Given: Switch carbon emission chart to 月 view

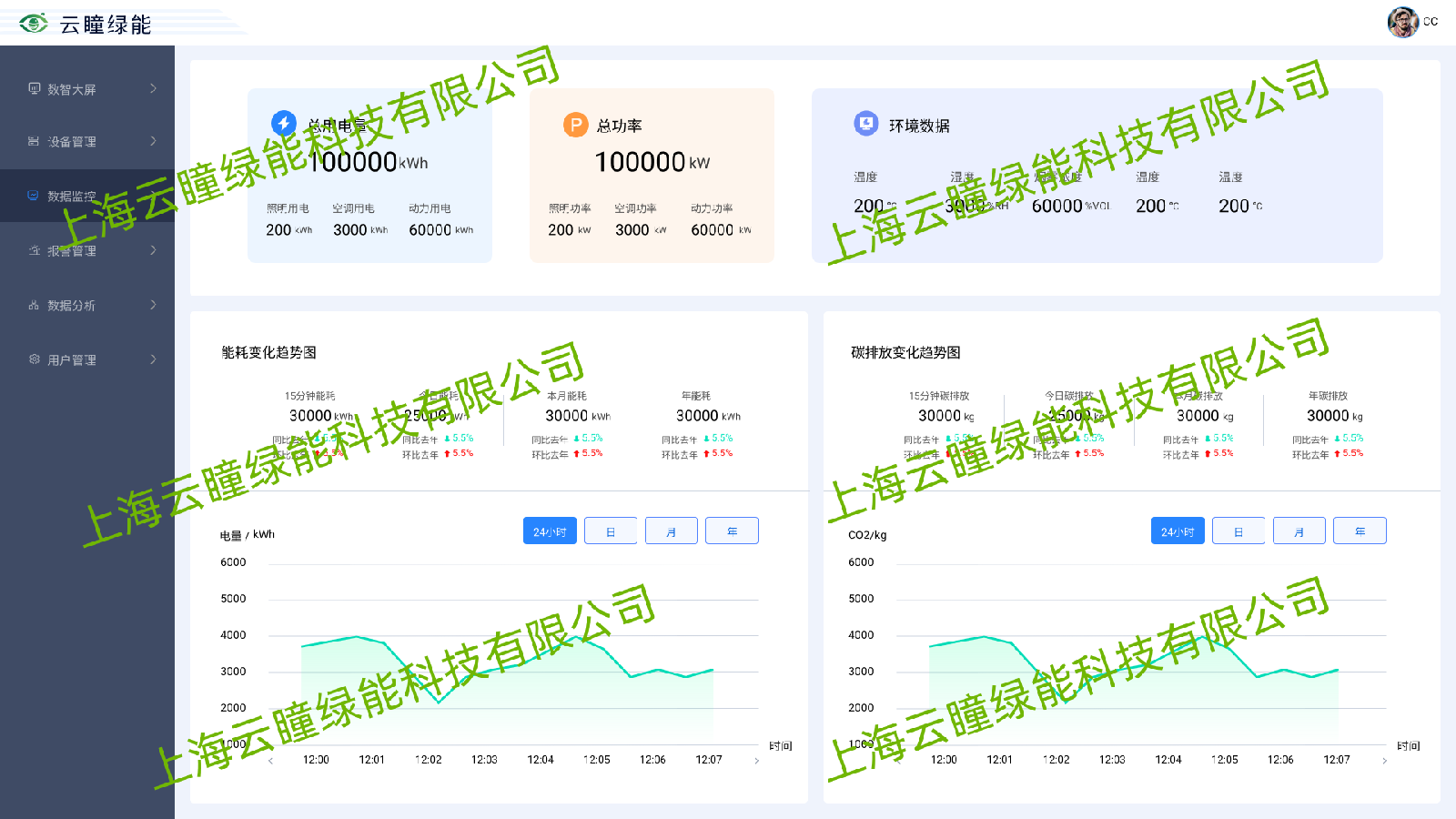Looking at the screenshot, I should (x=1299, y=531).
